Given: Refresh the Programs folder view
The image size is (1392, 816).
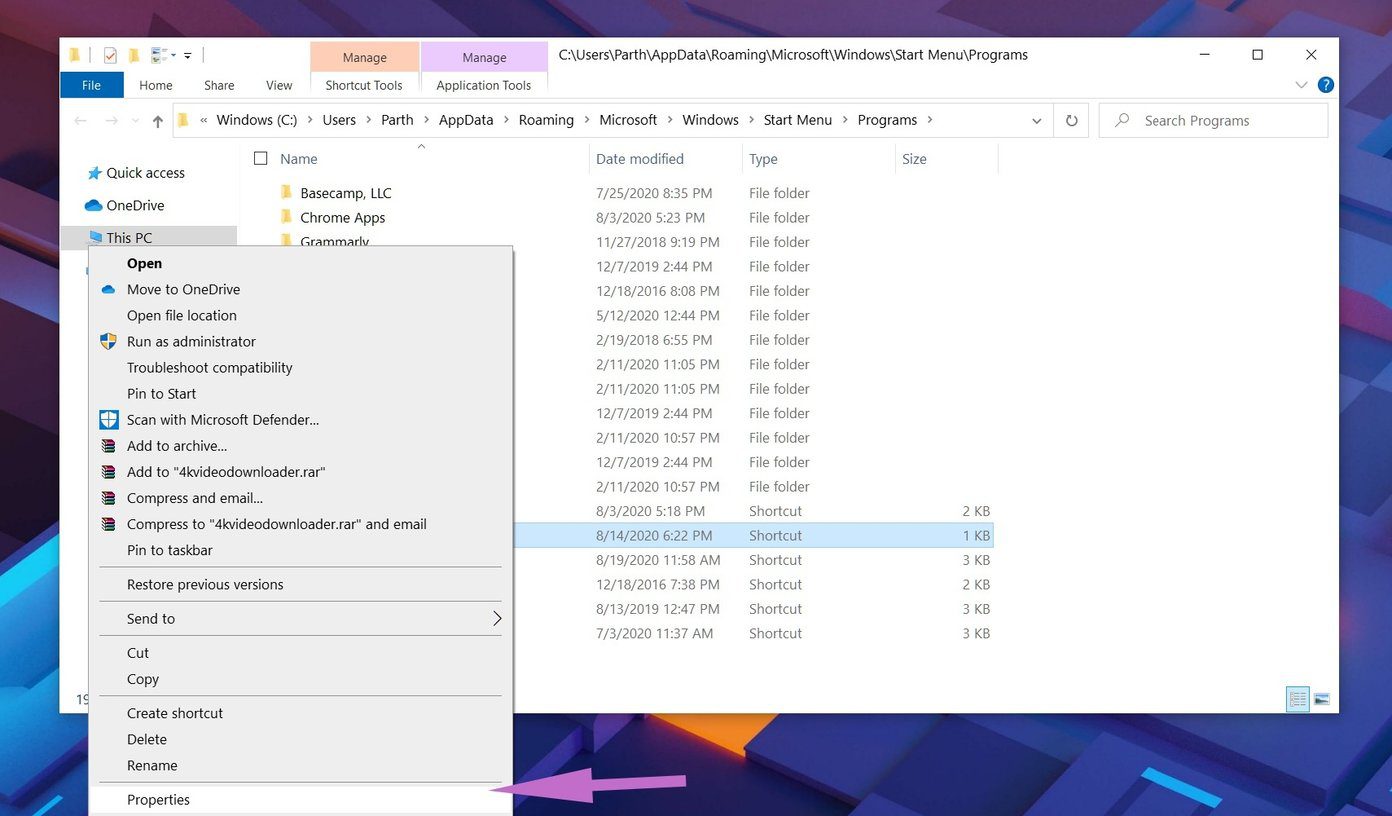Looking at the screenshot, I should tap(1071, 120).
